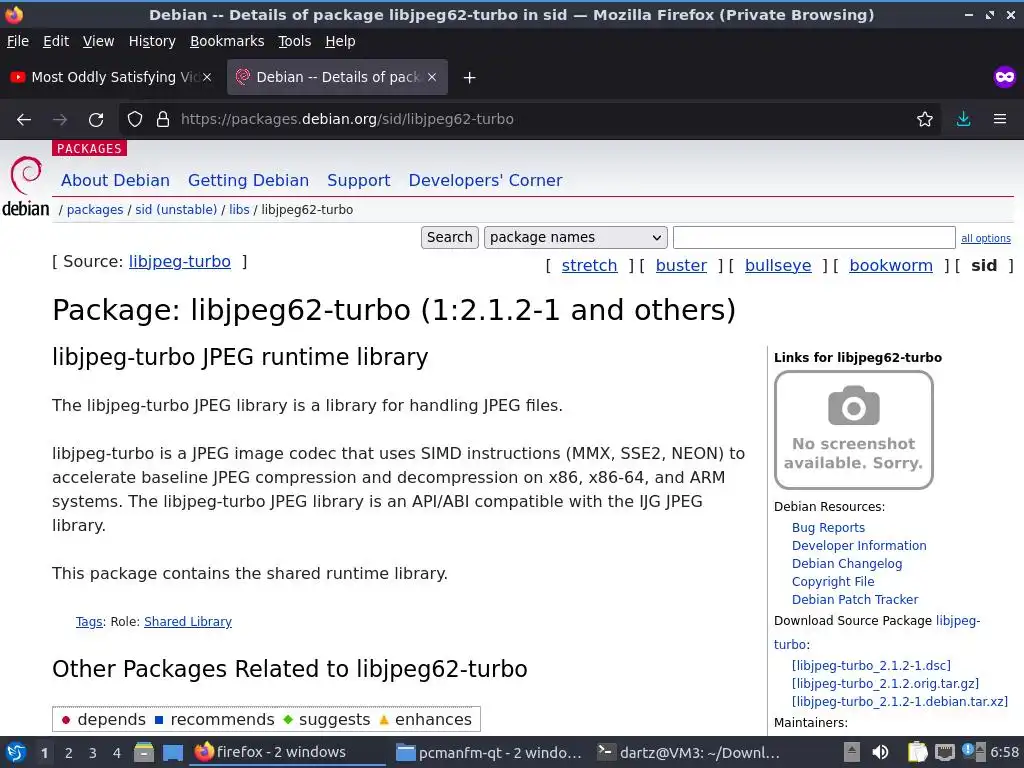
Task: Switch to the stretch release
Action: point(589,266)
